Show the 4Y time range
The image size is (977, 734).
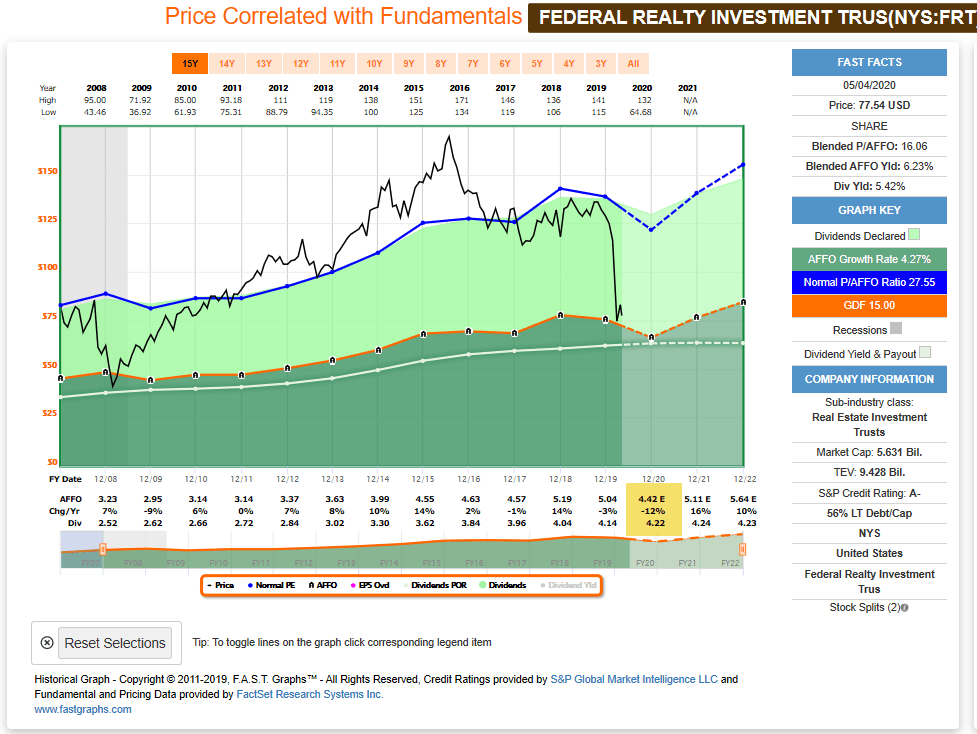point(569,64)
